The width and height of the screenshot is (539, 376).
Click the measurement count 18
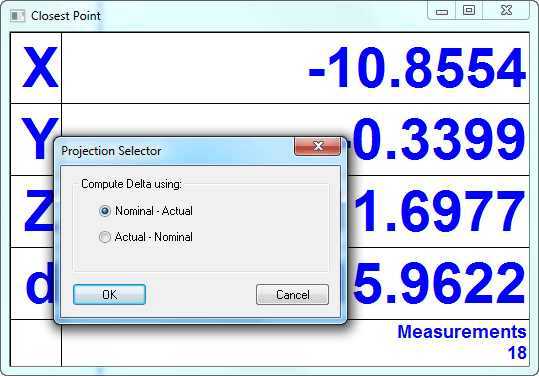(517, 353)
